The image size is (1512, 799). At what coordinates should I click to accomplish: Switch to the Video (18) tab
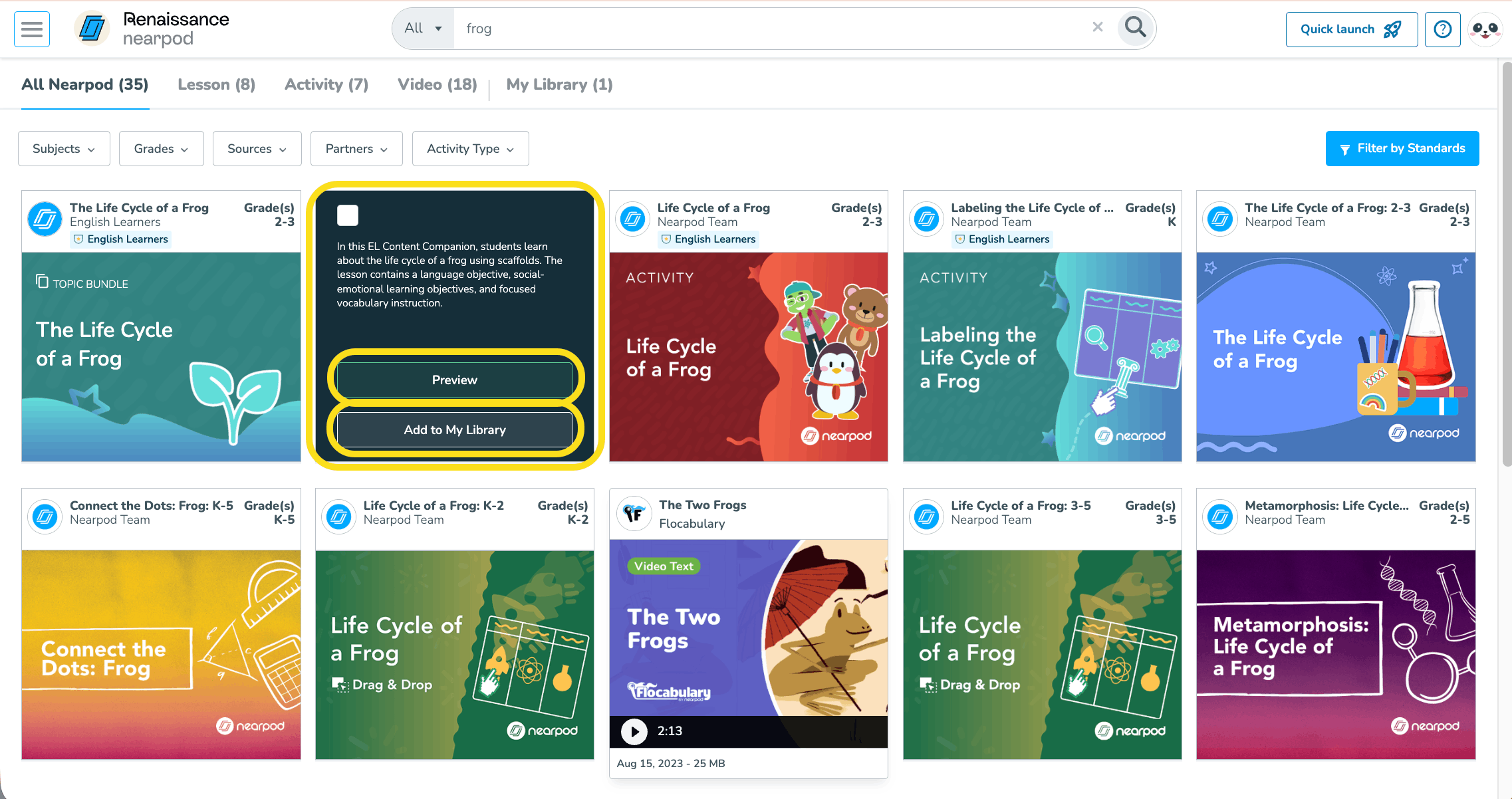pos(438,84)
